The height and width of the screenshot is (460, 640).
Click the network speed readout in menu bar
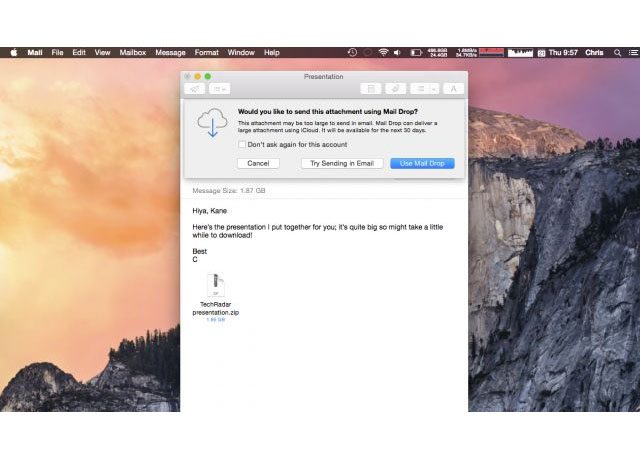coord(466,52)
